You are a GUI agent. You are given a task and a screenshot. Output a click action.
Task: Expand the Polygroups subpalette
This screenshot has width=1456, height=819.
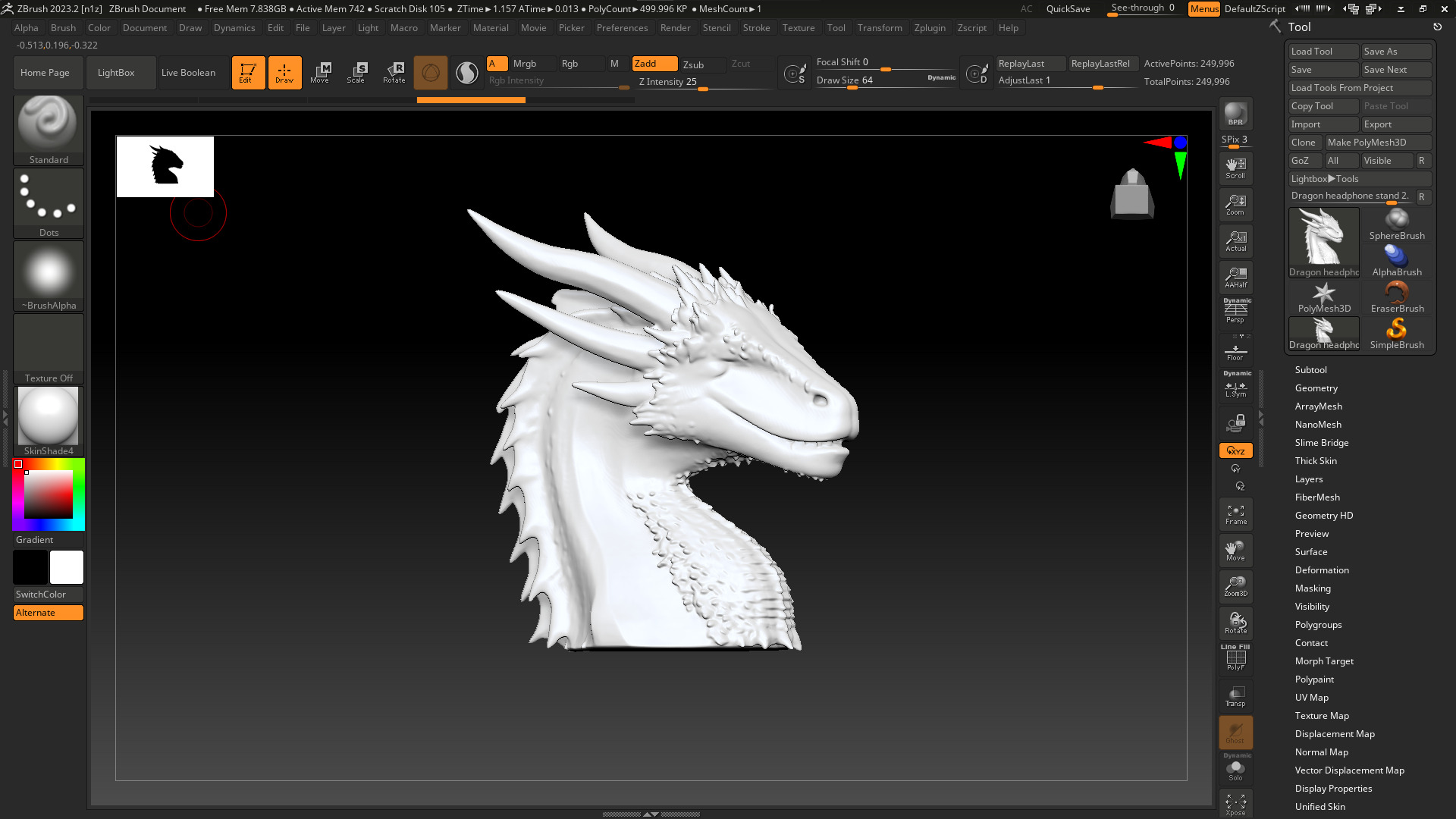[1318, 625]
